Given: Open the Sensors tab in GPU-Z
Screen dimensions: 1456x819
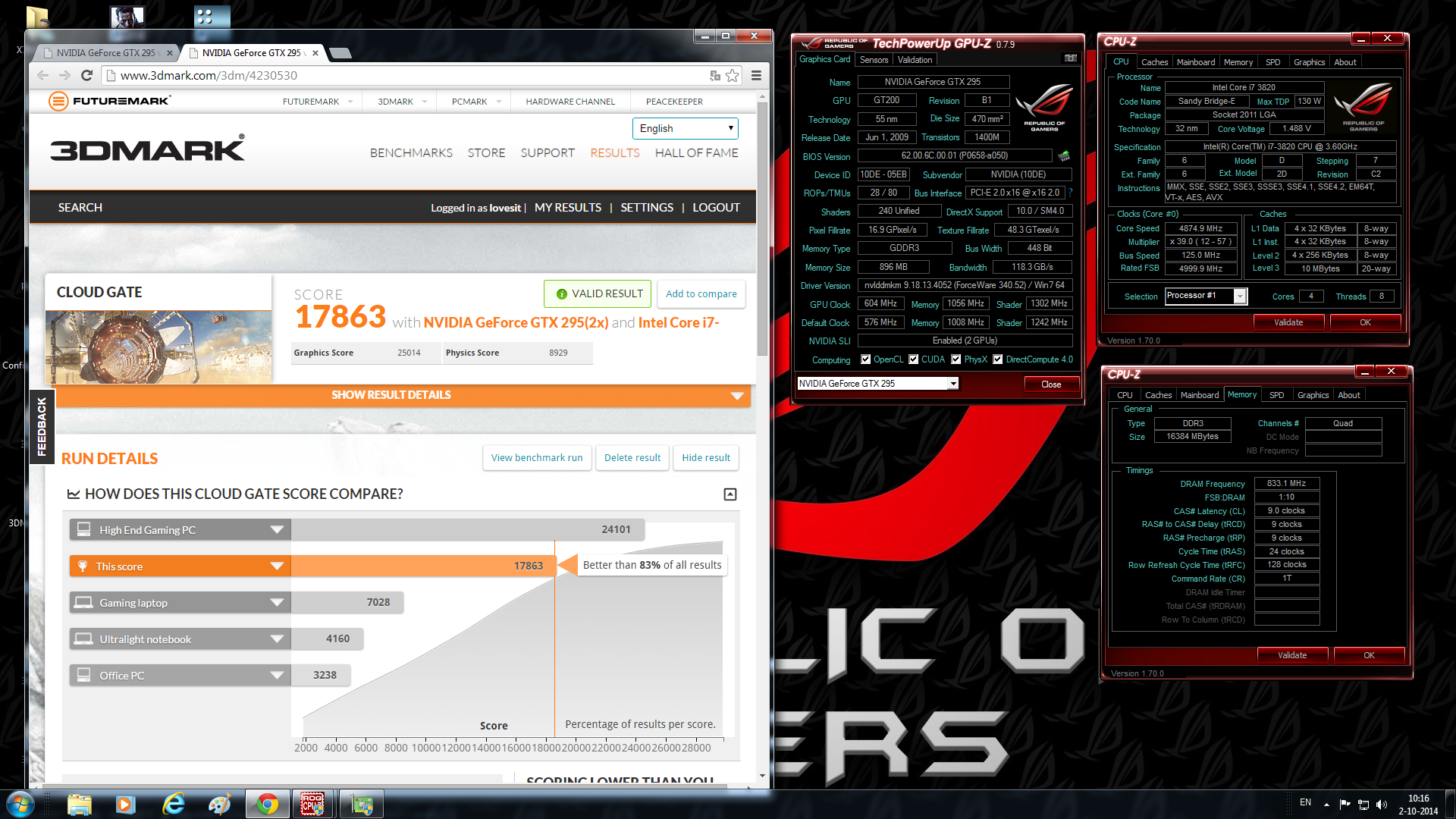Looking at the screenshot, I should (874, 59).
